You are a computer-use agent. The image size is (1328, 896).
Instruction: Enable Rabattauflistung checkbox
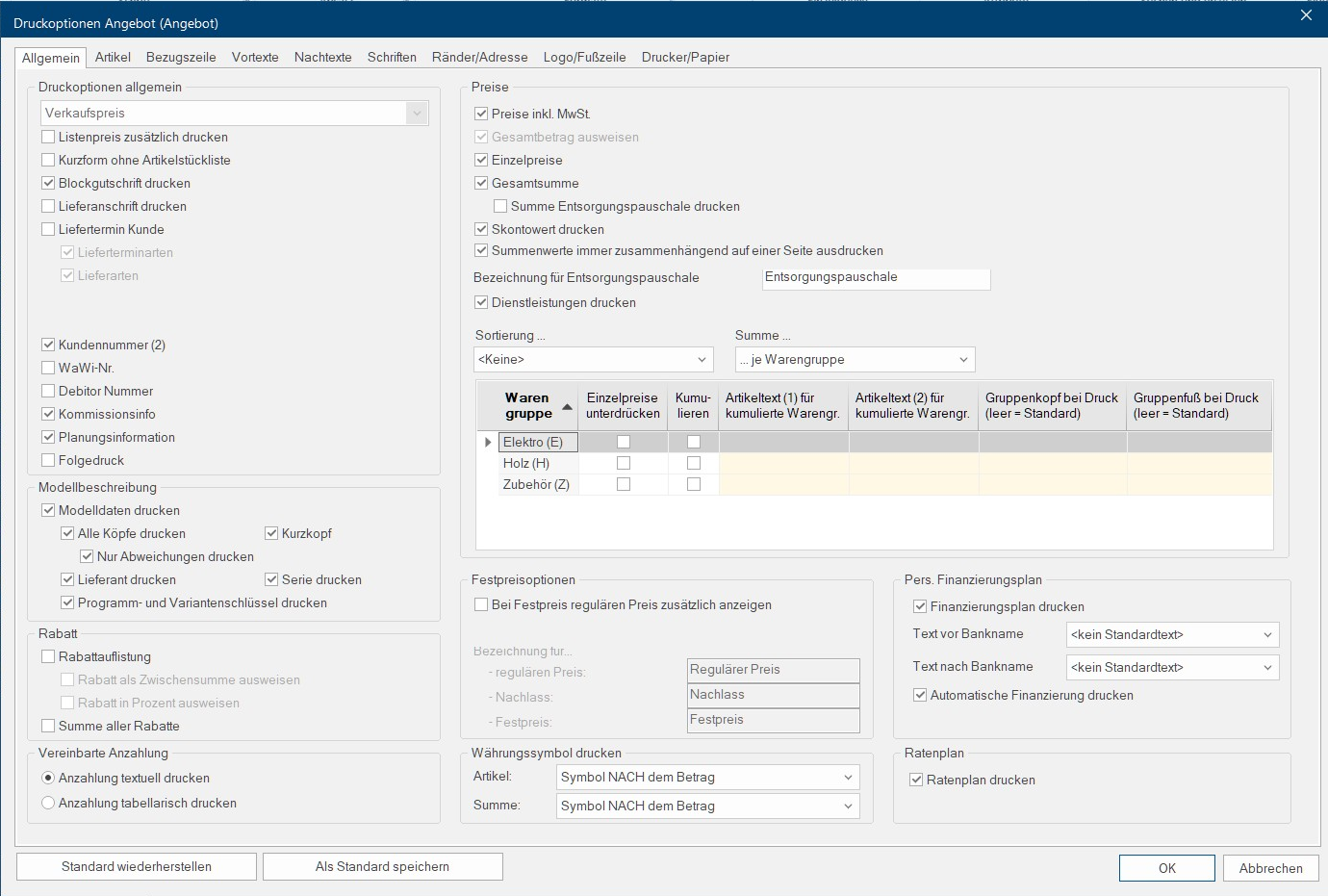coord(48,657)
